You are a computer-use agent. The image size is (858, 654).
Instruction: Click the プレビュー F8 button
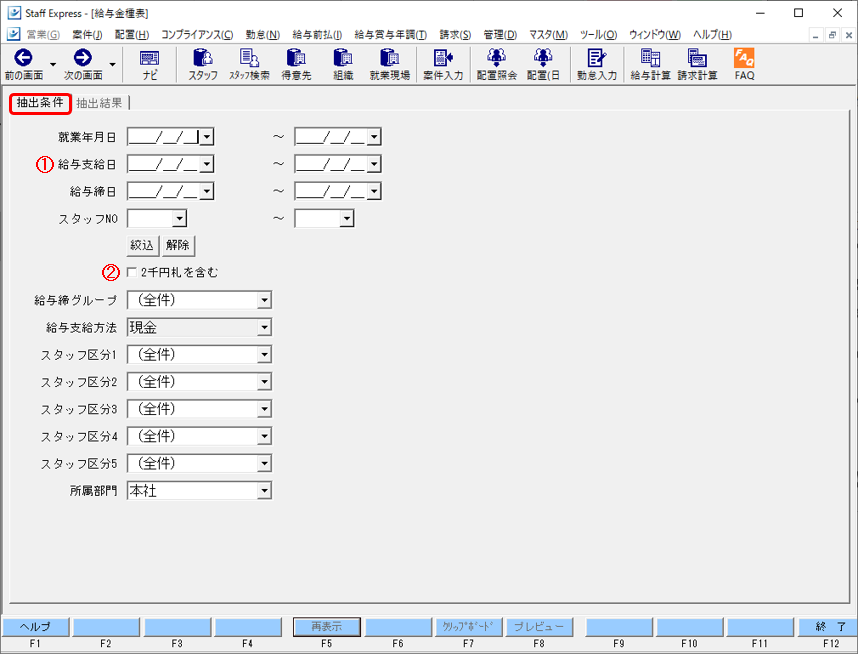pos(539,627)
